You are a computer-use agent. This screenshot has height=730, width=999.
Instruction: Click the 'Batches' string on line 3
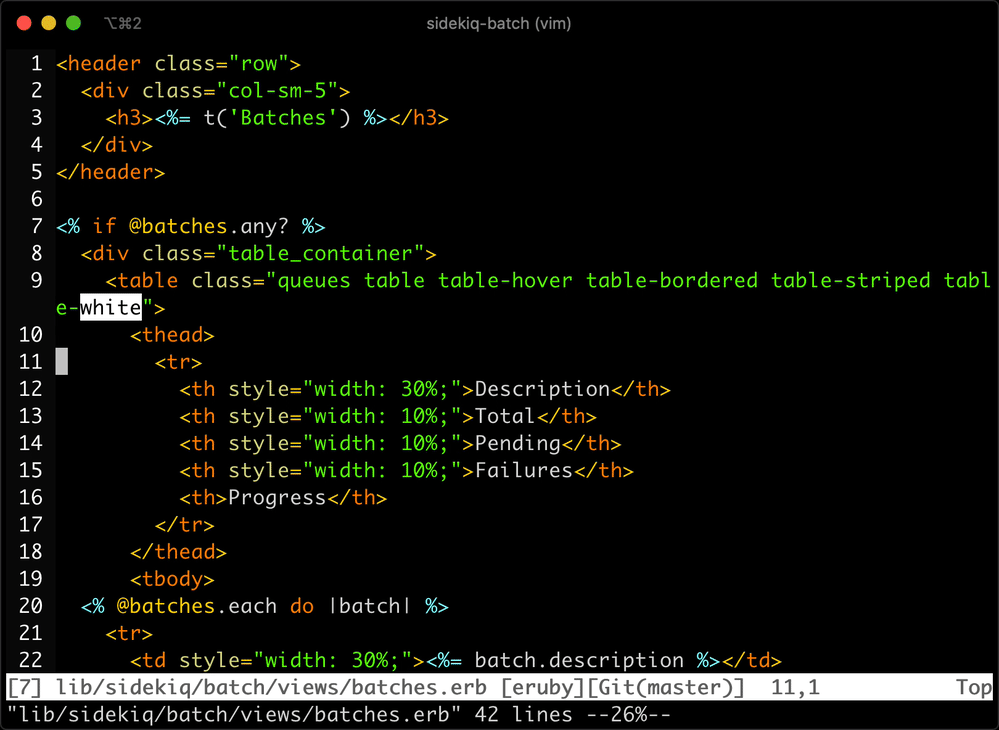[x=283, y=118]
